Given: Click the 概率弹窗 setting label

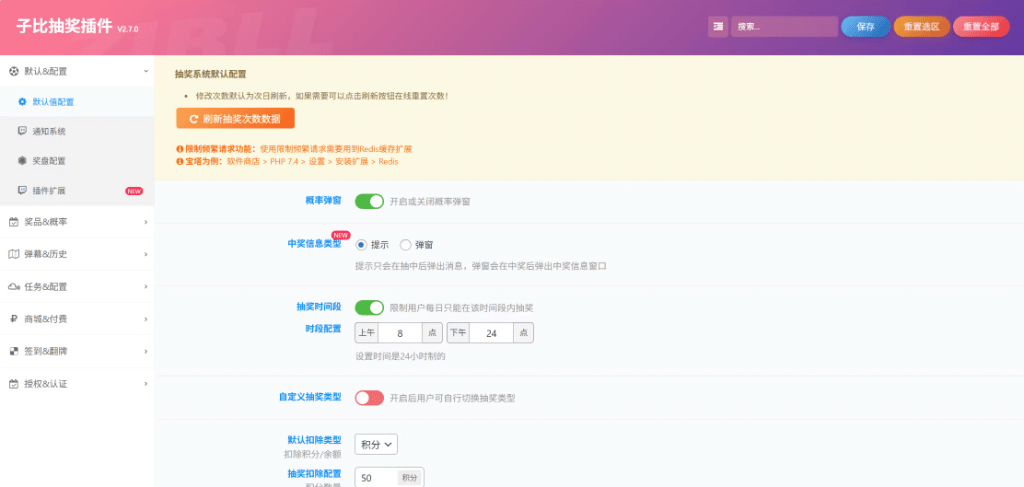Looking at the screenshot, I should [323, 201].
